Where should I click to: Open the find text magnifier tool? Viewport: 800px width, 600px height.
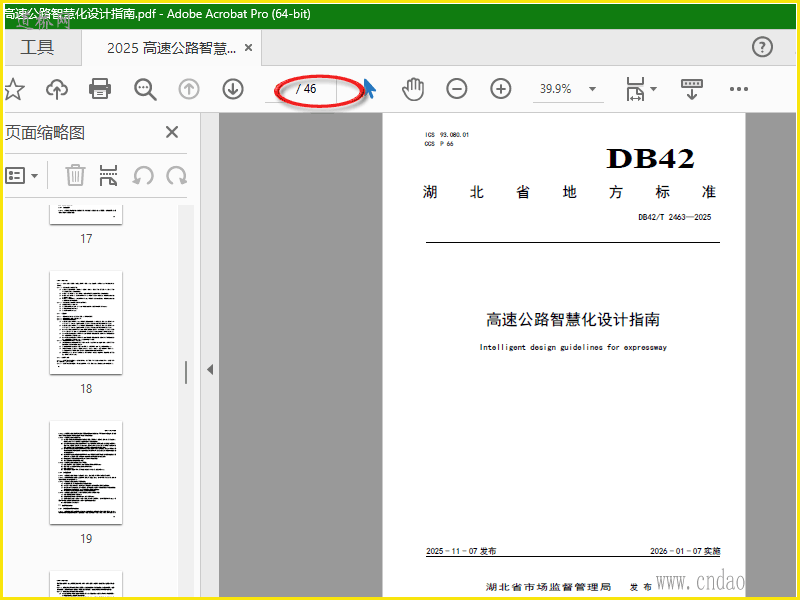(145, 89)
